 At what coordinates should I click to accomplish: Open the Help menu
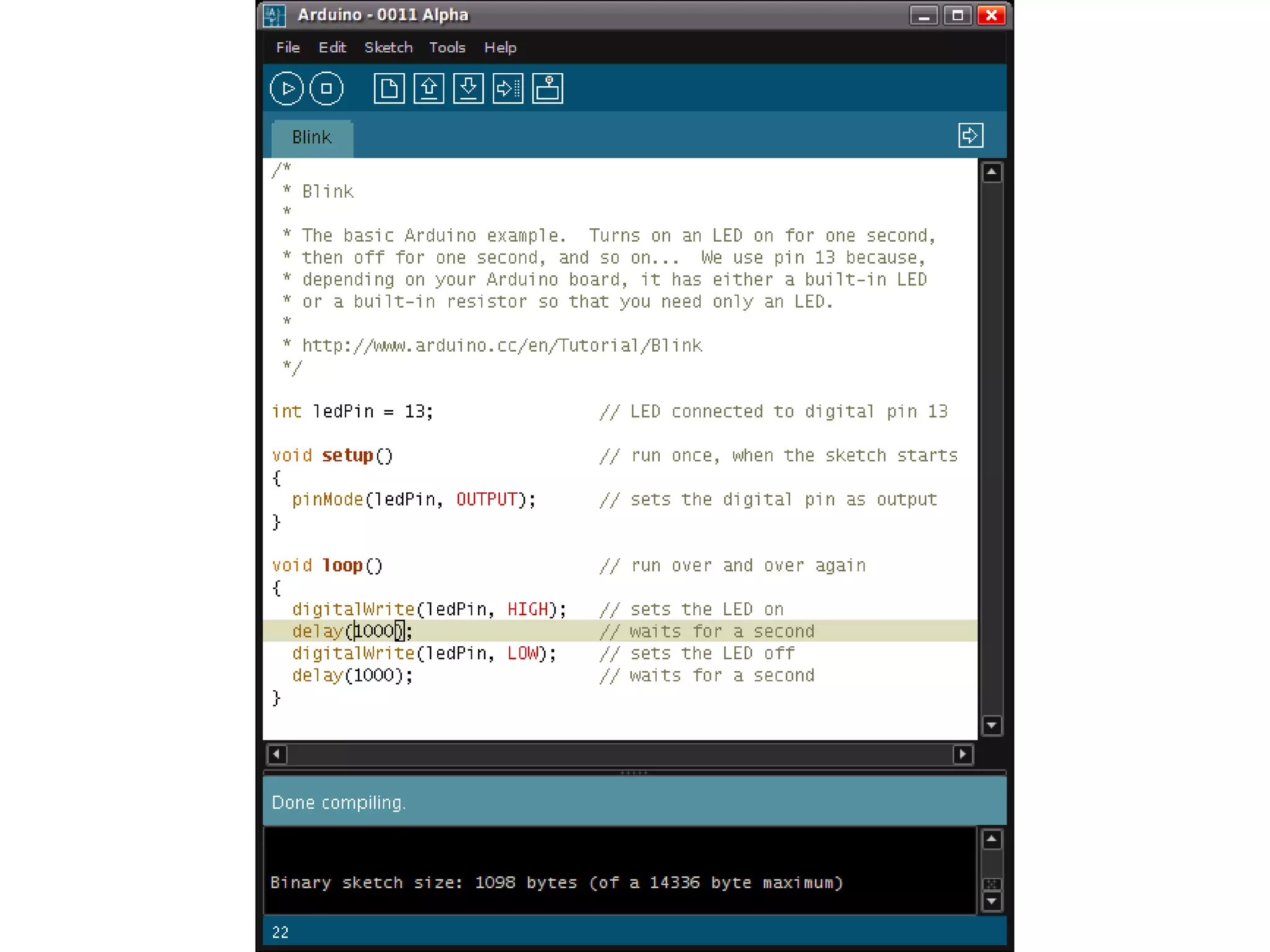[x=500, y=48]
